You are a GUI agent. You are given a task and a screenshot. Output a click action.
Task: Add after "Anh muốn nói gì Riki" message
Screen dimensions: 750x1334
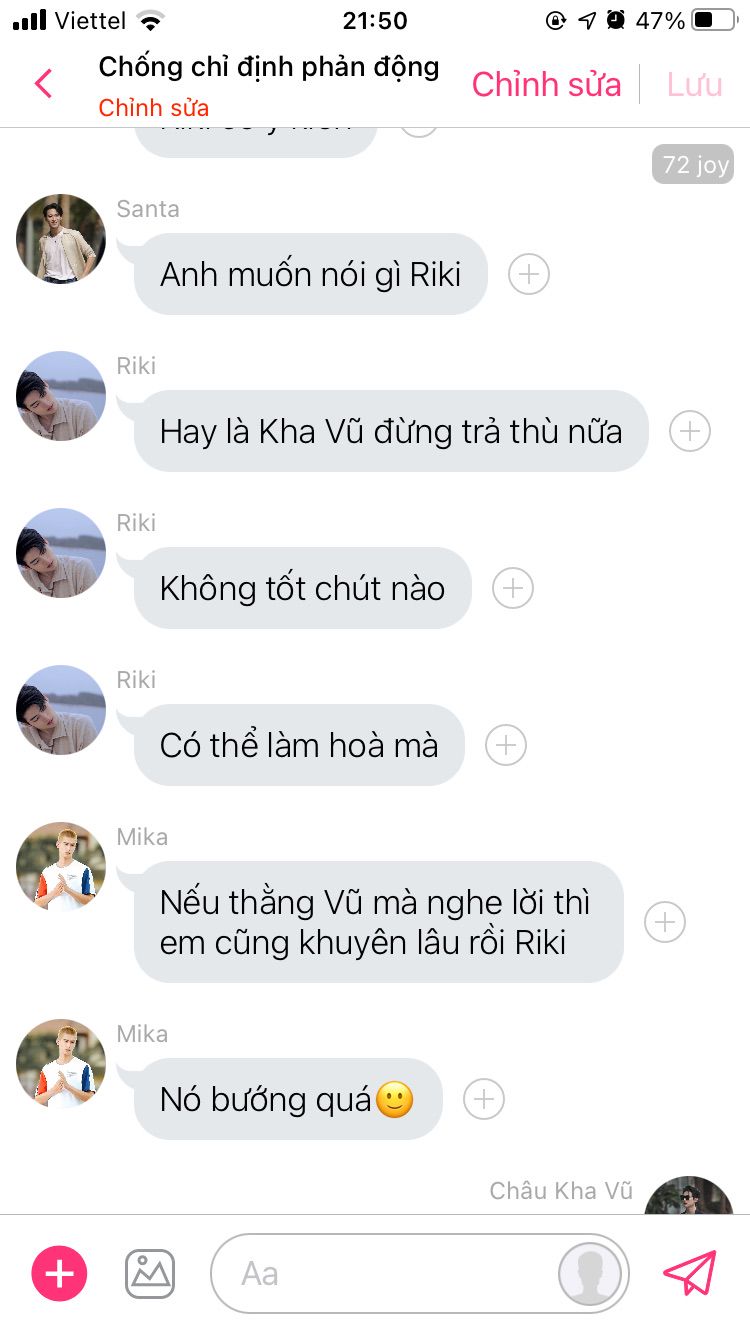tap(529, 274)
